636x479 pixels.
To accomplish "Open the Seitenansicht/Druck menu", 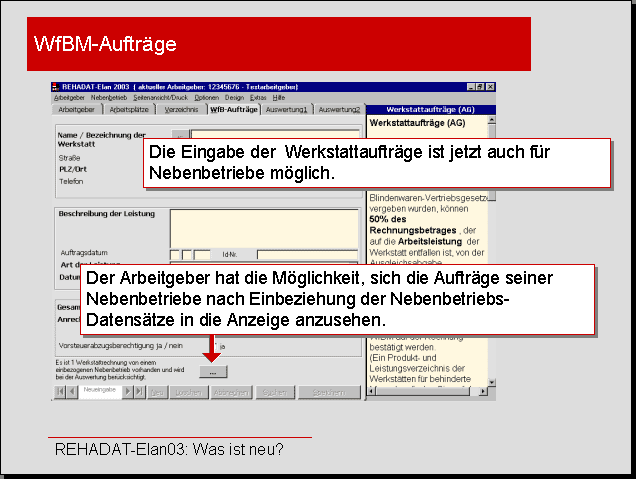I will [x=161, y=98].
